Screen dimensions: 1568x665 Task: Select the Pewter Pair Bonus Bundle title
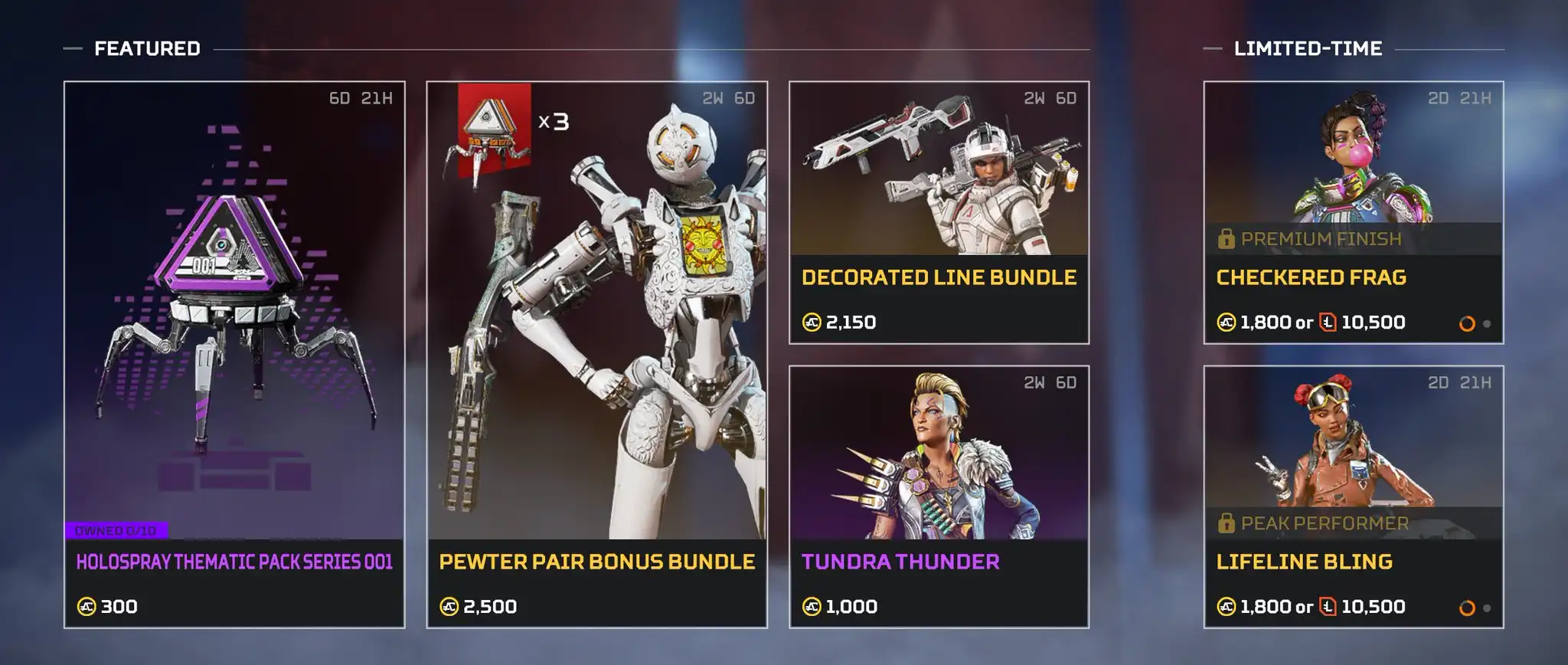[x=597, y=562]
